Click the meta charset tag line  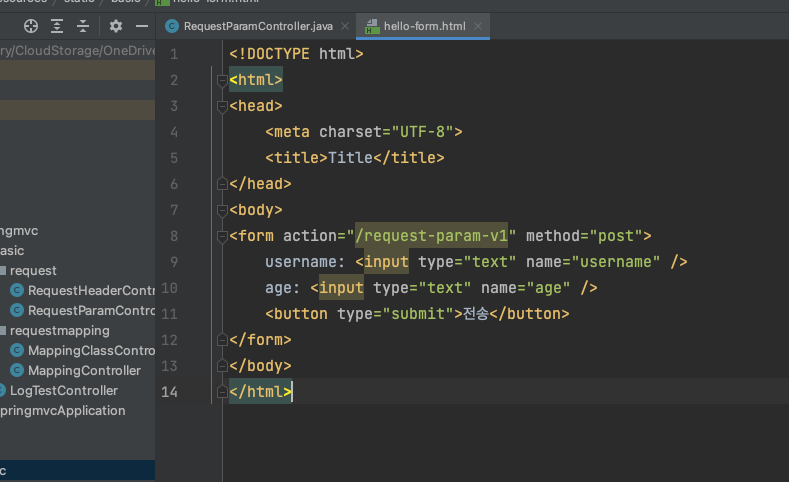[x=363, y=132]
